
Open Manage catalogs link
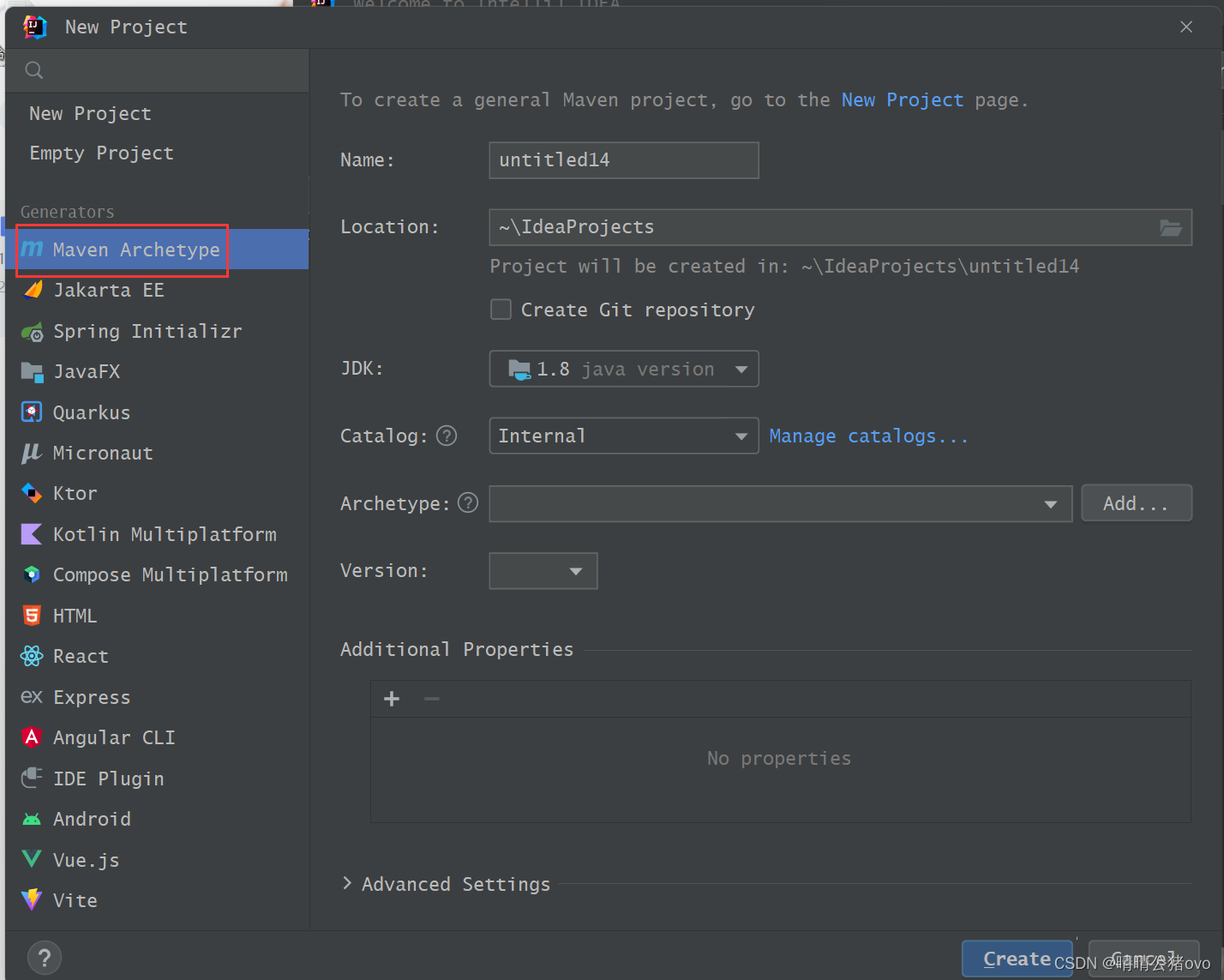[x=869, y=436]
